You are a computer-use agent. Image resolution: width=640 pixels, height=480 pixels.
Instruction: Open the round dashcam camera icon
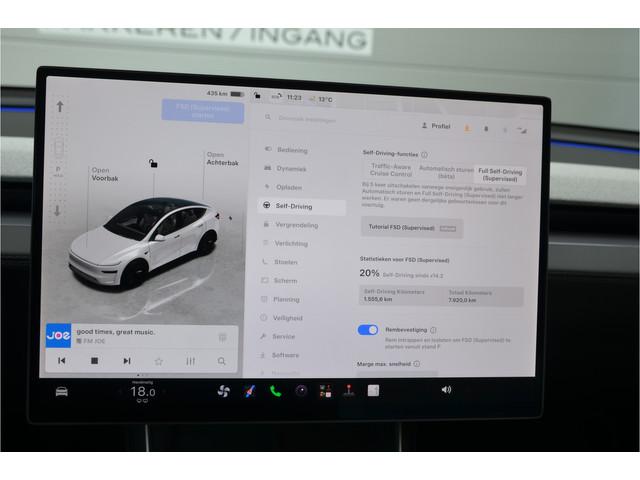(x=301, y=391)
